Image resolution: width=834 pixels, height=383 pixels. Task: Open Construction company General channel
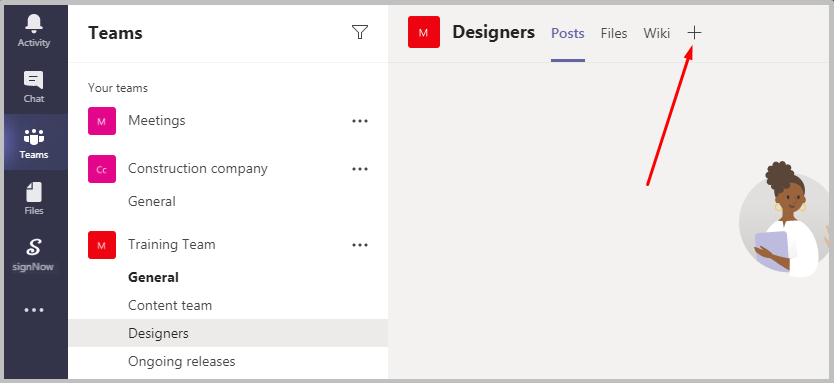tap(152, 202)
